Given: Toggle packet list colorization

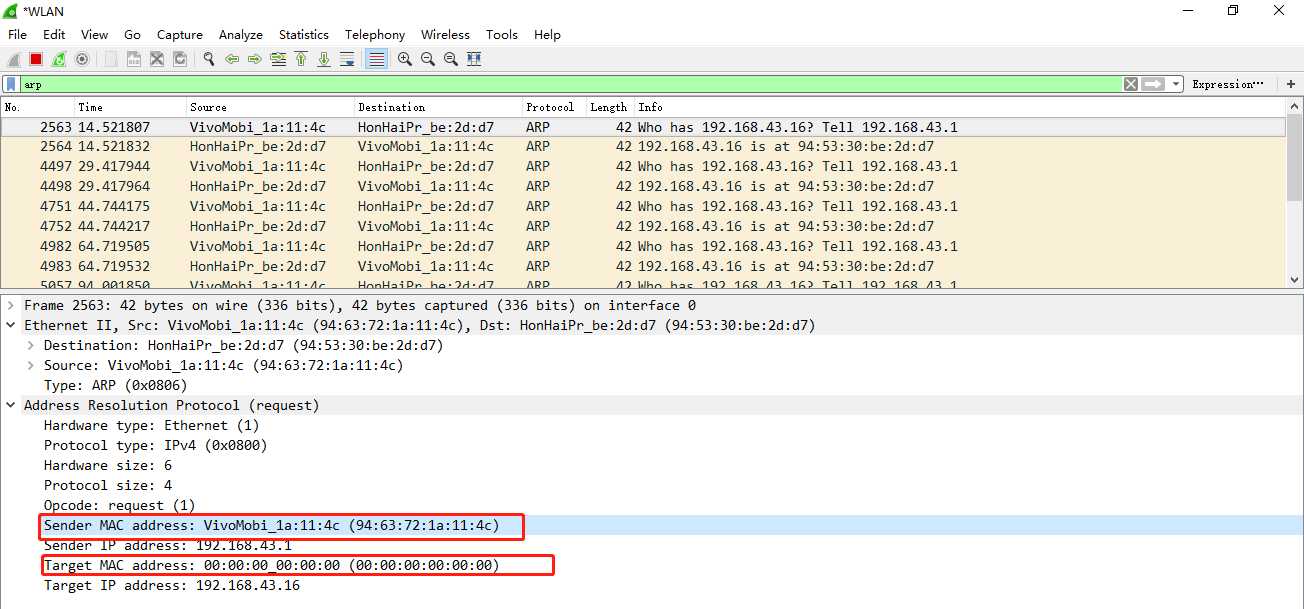Looking at the screenshot, I should click(x=376, y=59).
